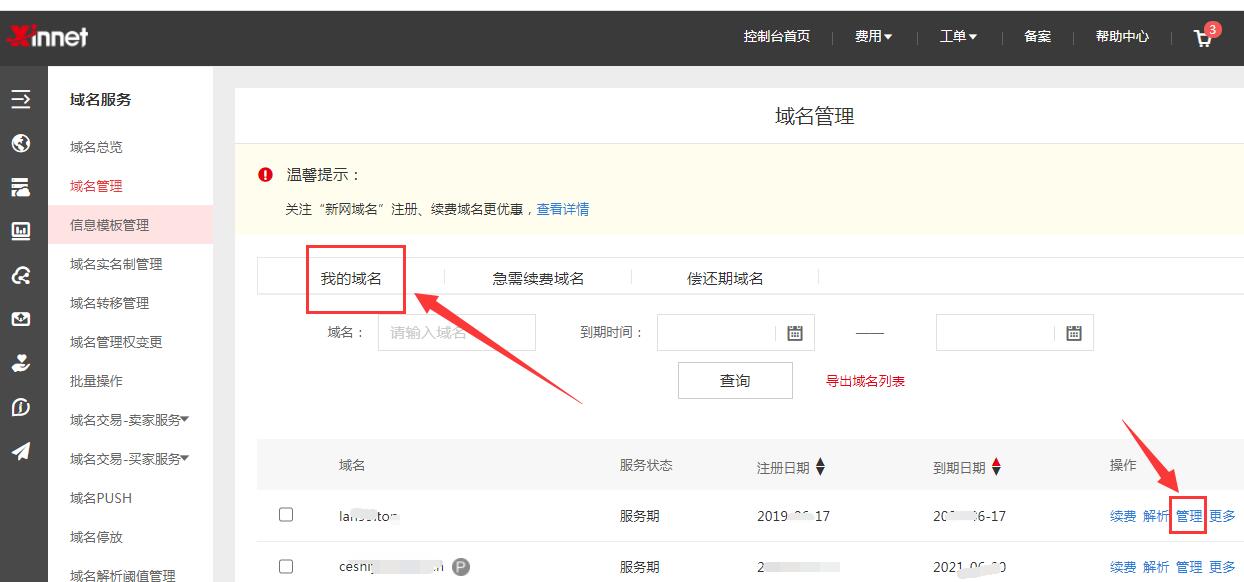
Task: Switch to the 偿还期域名 tab
Action: pyautogui.click(x=725, y=278)
